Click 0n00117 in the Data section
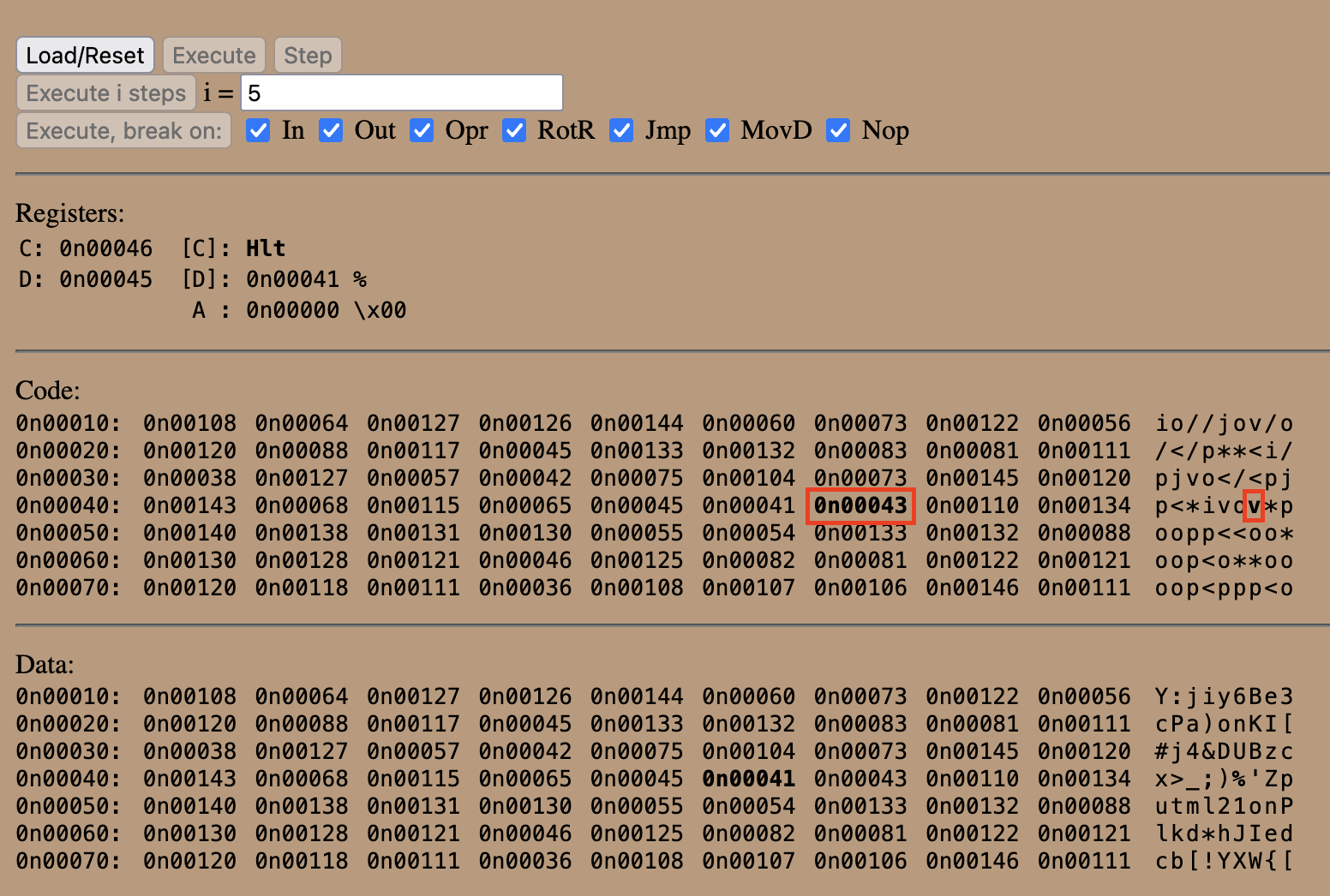The height and width of the screenshot is (896, 1330). coord(413,724)
